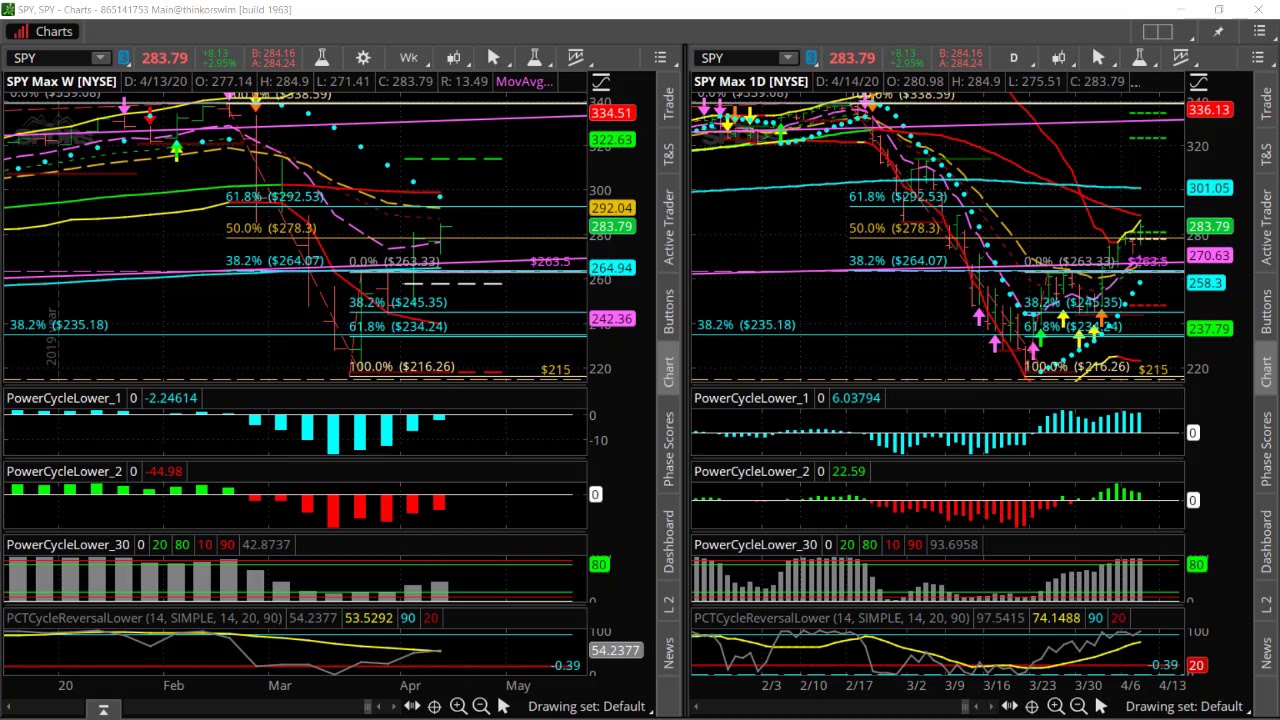Open the Trade side tab of left chart
The width and height of the screenshot is (1280, 720).
click(669, 105)
